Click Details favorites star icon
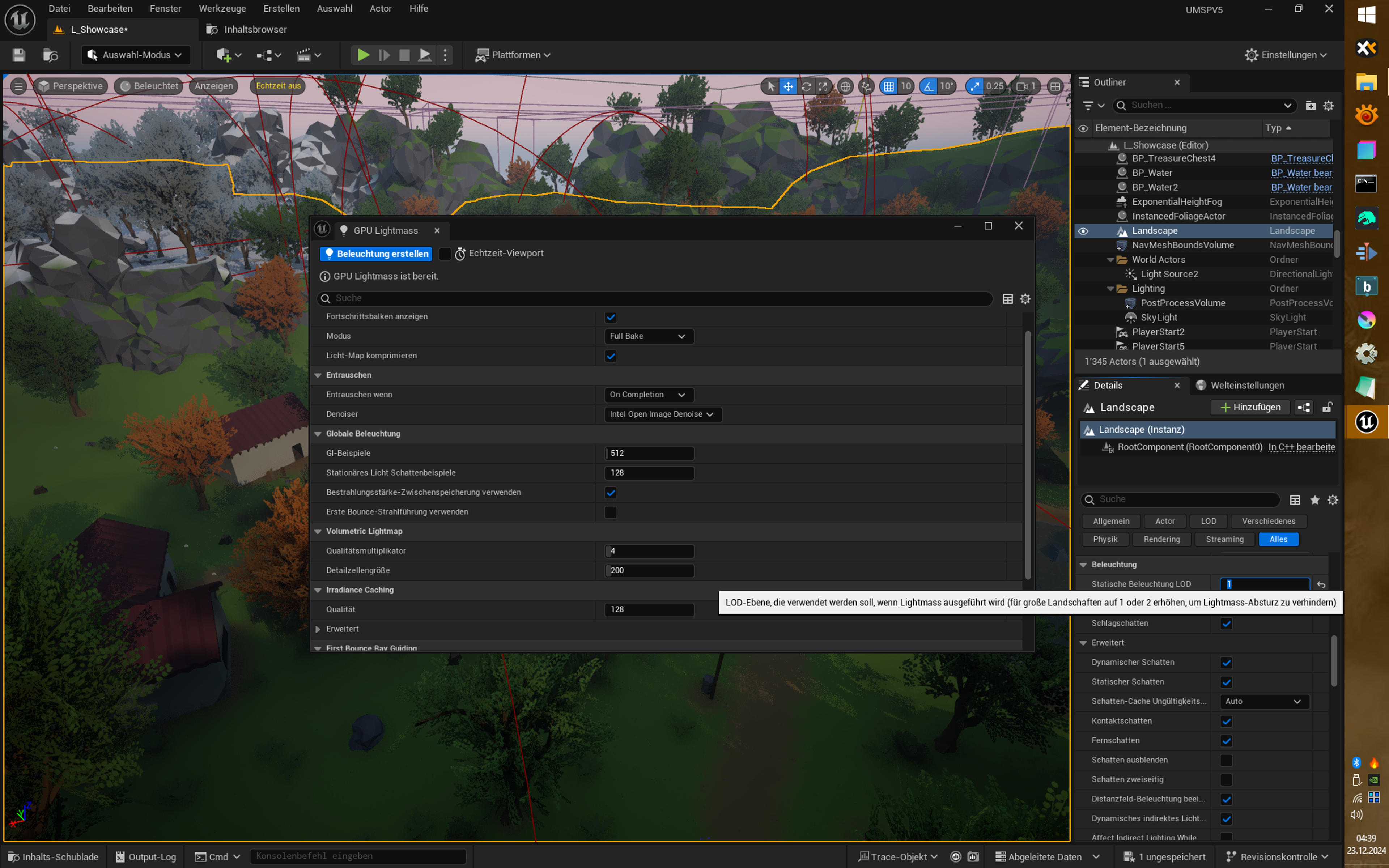This screenshot has width=1389, height=868. [x=1314, y=500]
